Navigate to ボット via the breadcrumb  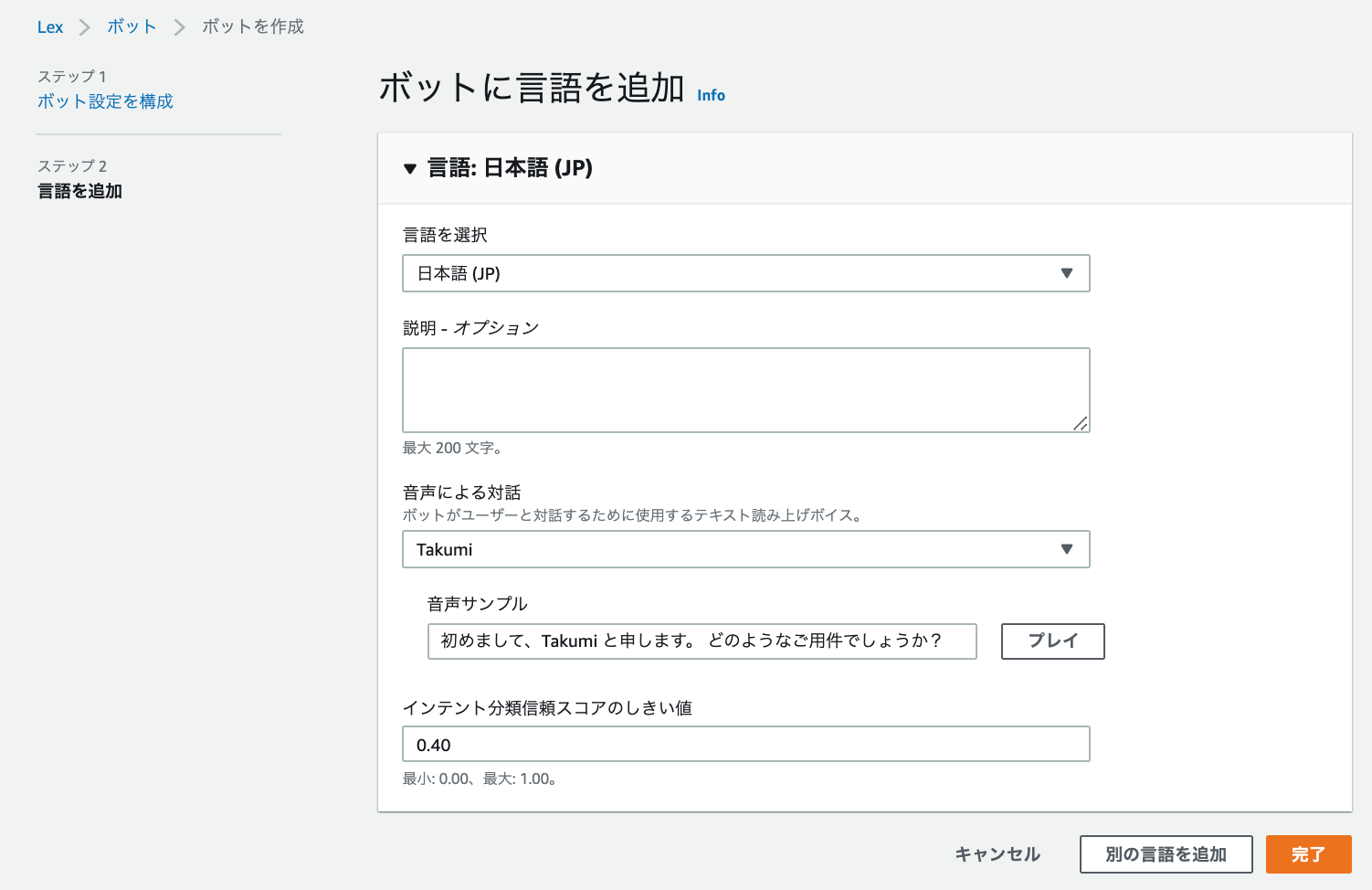(131, 26)
